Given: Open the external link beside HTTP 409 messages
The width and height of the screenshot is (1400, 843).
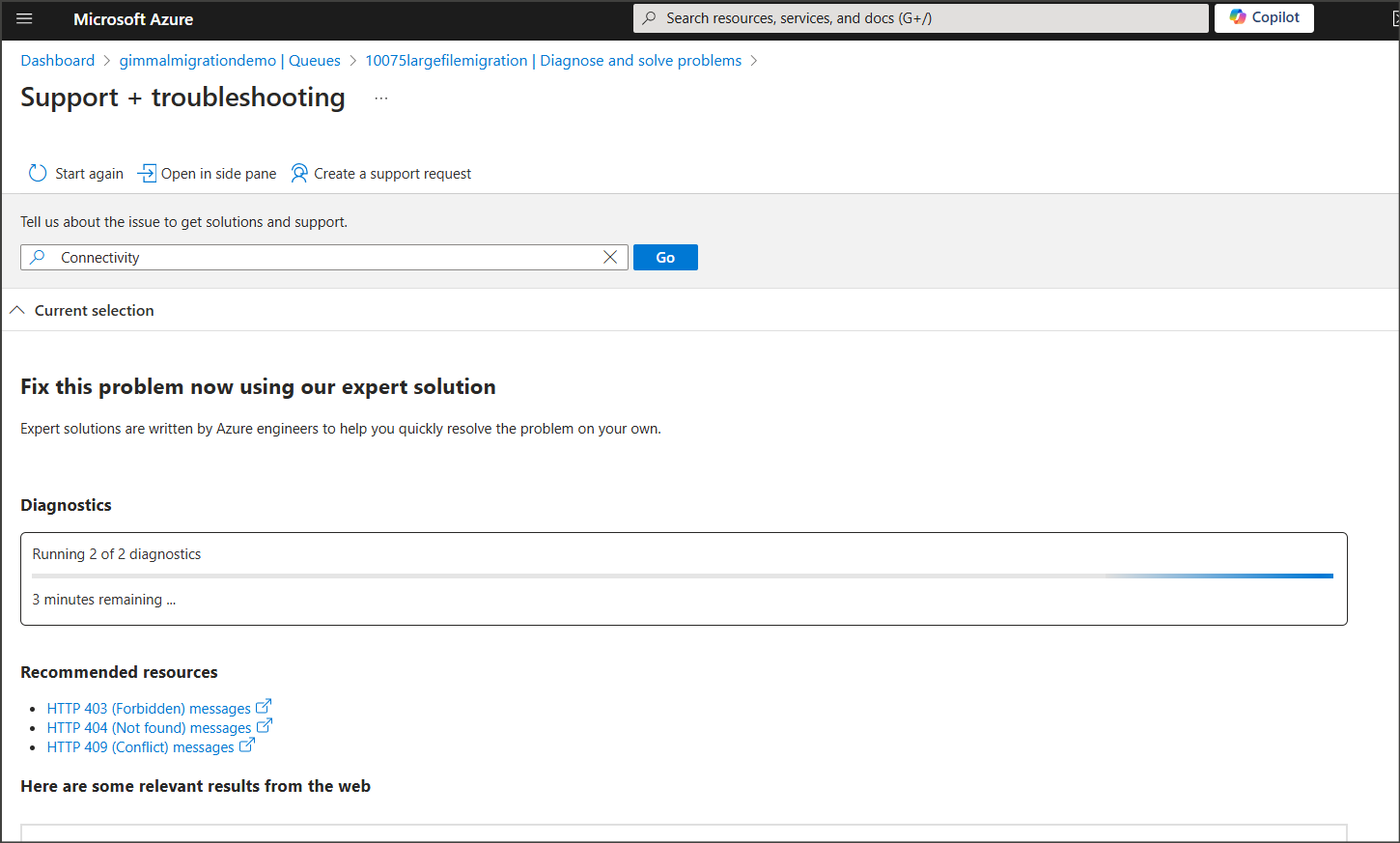Looking at the screenshot, I should pyautogui.click(x=248, y=745).
